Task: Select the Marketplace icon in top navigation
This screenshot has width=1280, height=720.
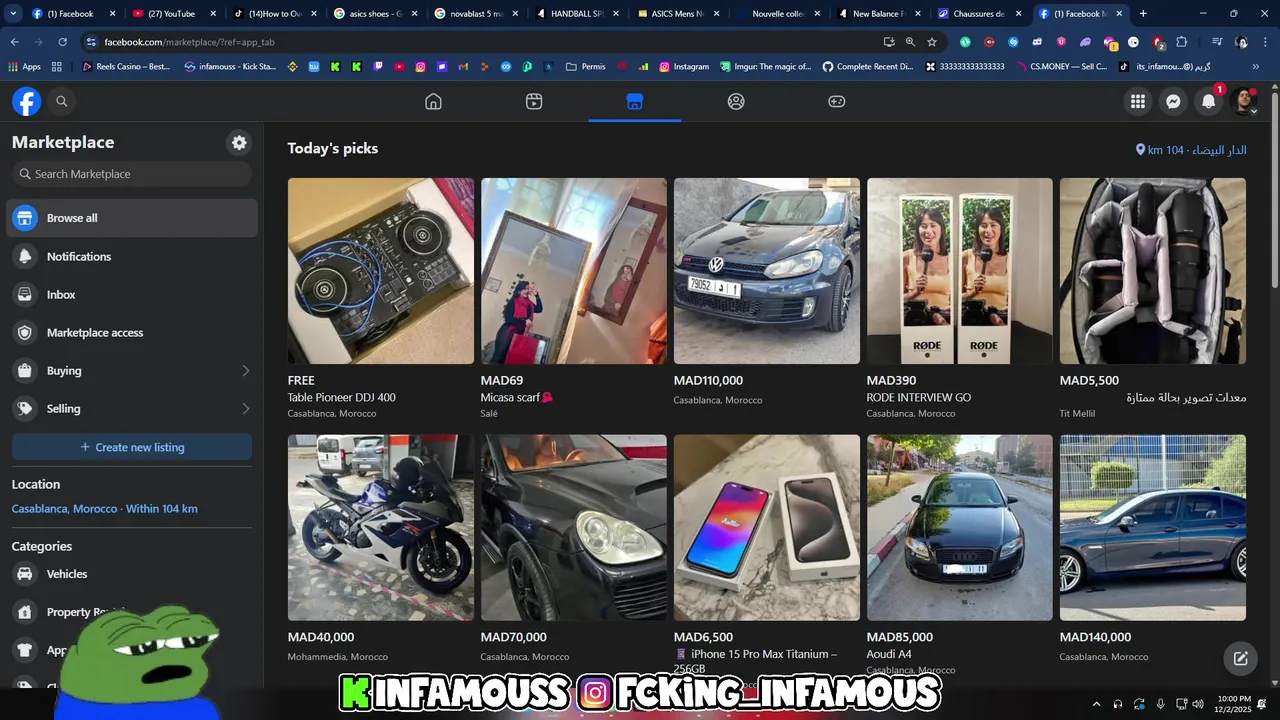Action: point(634,101)
